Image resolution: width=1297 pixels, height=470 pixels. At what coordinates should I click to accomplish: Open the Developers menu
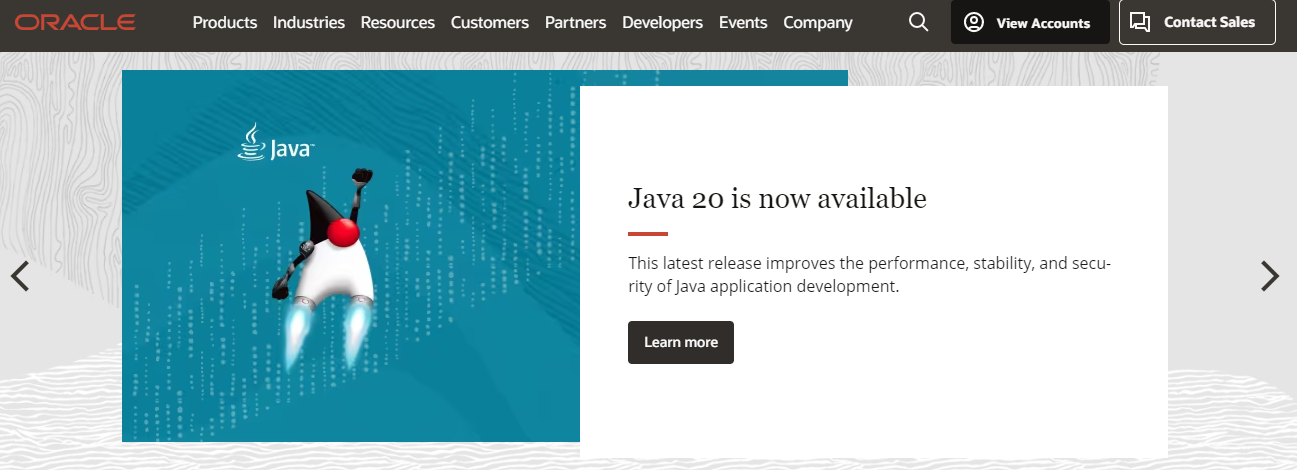click(x=662, y=22)
